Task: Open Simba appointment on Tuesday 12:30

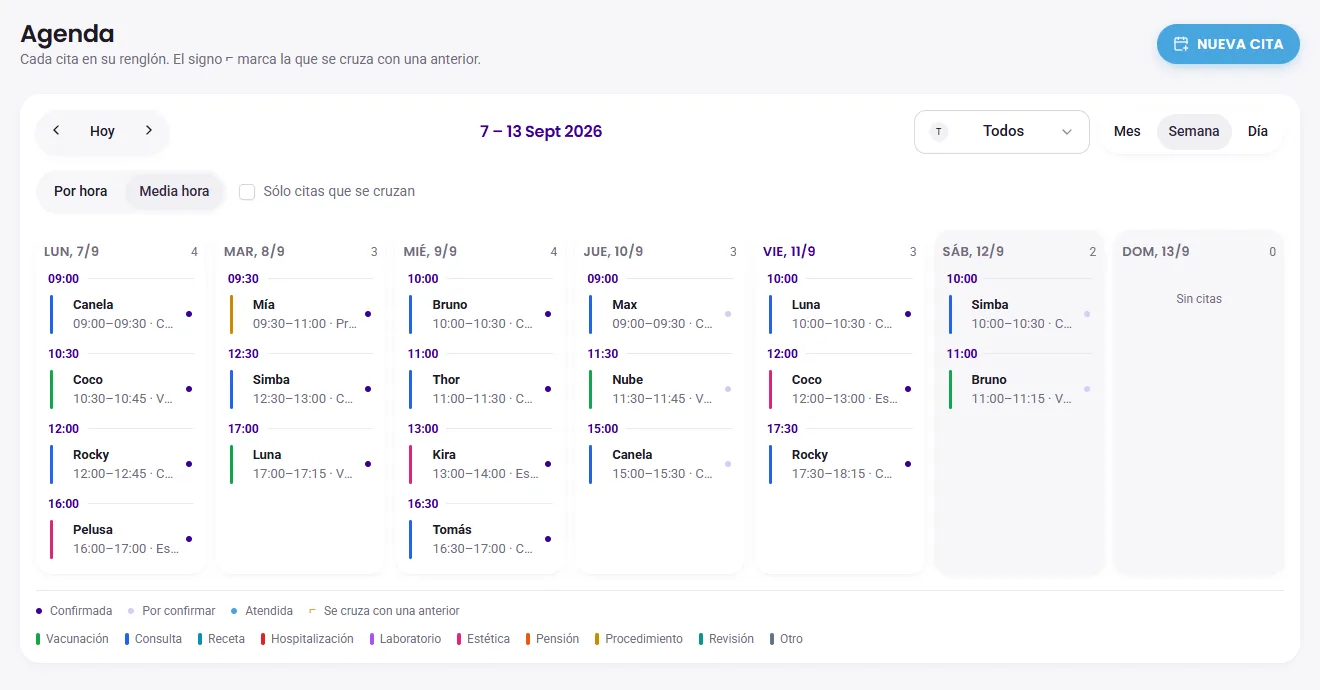Action: [301, 389]
